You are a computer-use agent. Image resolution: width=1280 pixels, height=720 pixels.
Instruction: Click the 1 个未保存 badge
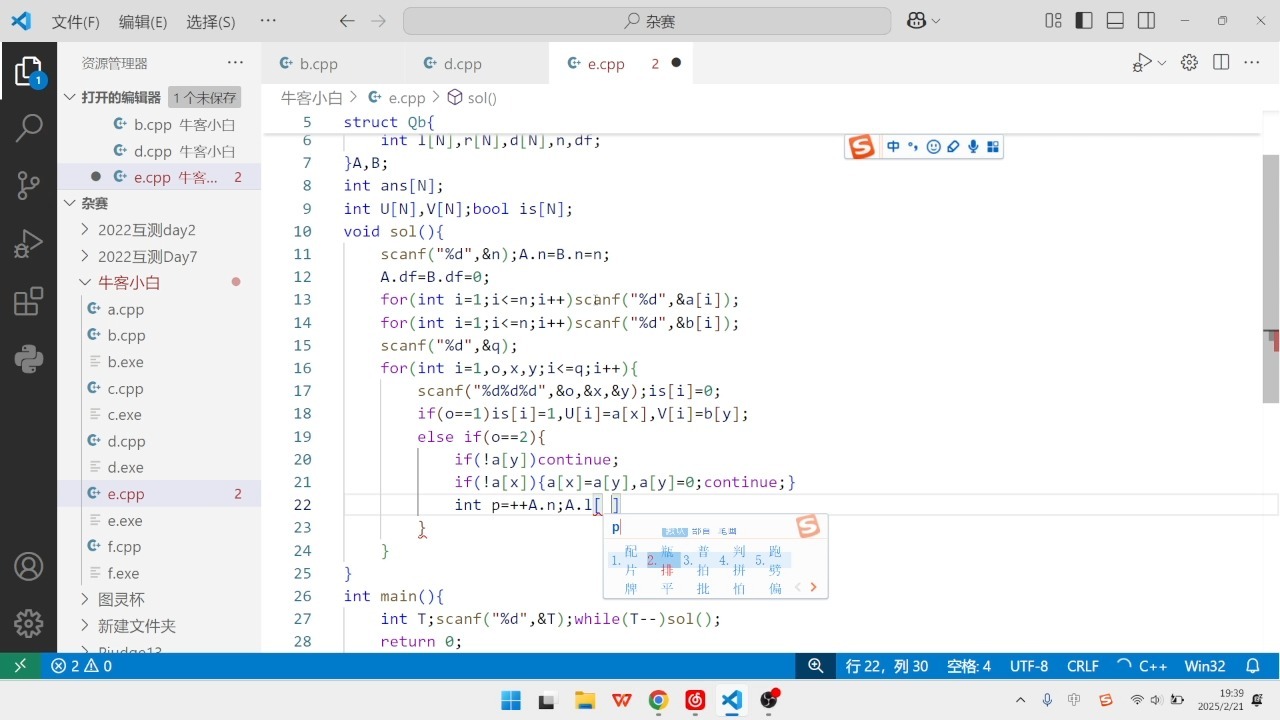[205, 97]
